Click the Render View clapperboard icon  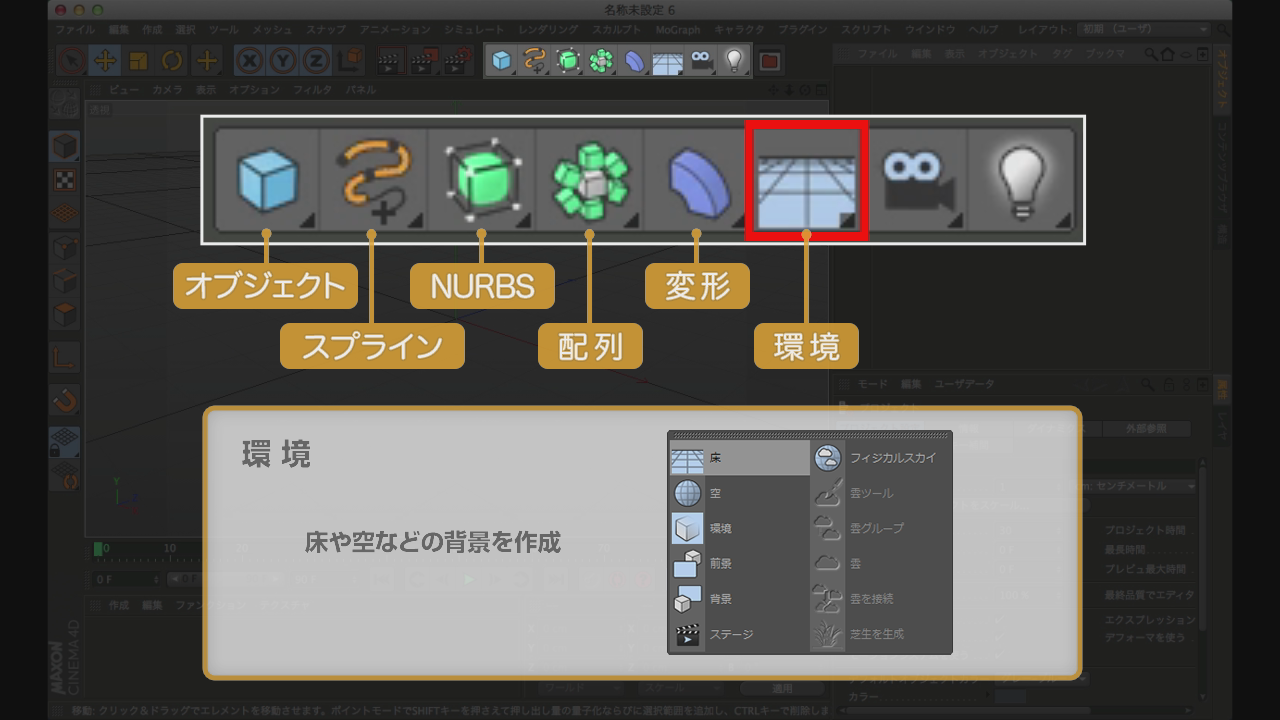click(391, 62)
